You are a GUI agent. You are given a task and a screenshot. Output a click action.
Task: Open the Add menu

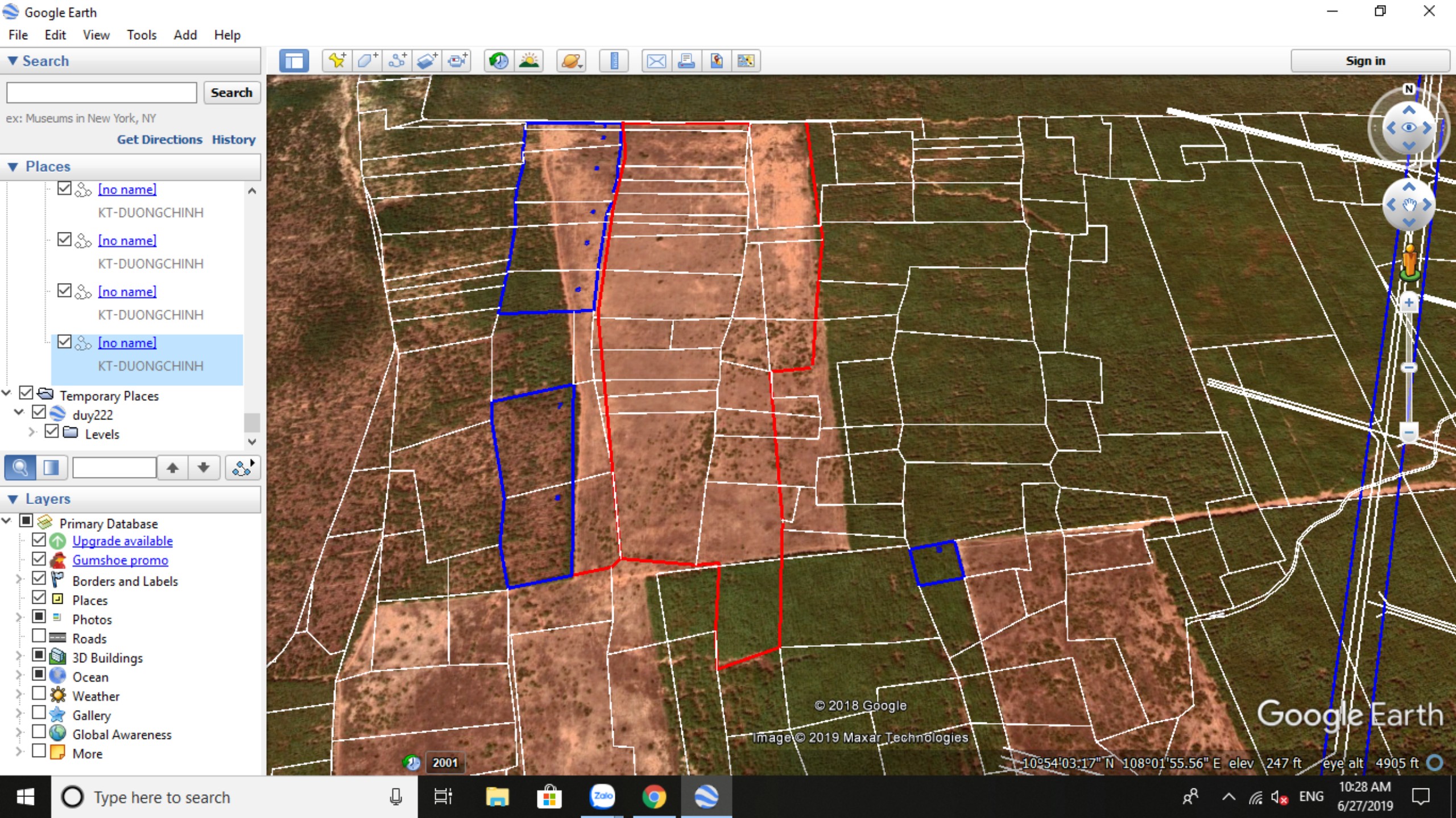coord(185,35)
